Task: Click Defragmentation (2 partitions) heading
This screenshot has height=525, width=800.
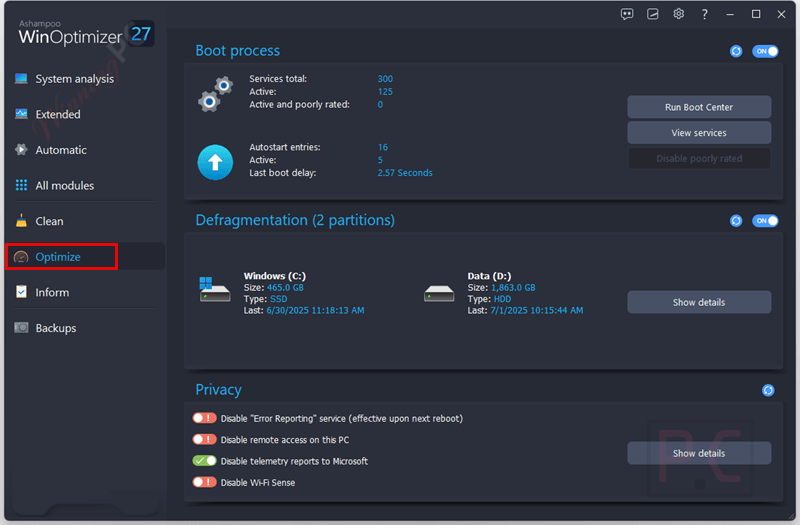Action: [x=295, y=220]
